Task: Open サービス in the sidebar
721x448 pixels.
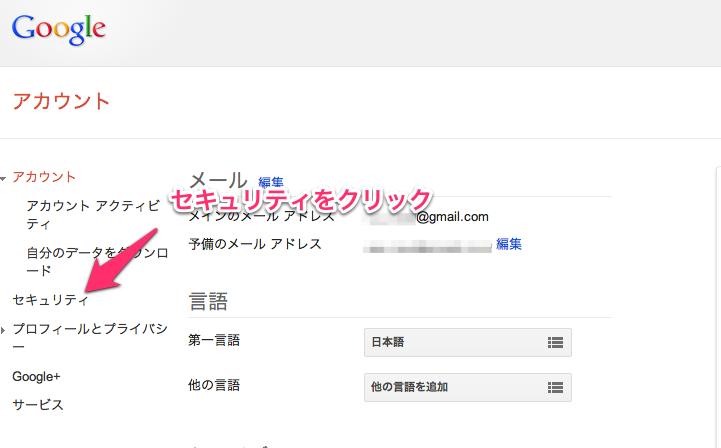Action: pos(38,405)
